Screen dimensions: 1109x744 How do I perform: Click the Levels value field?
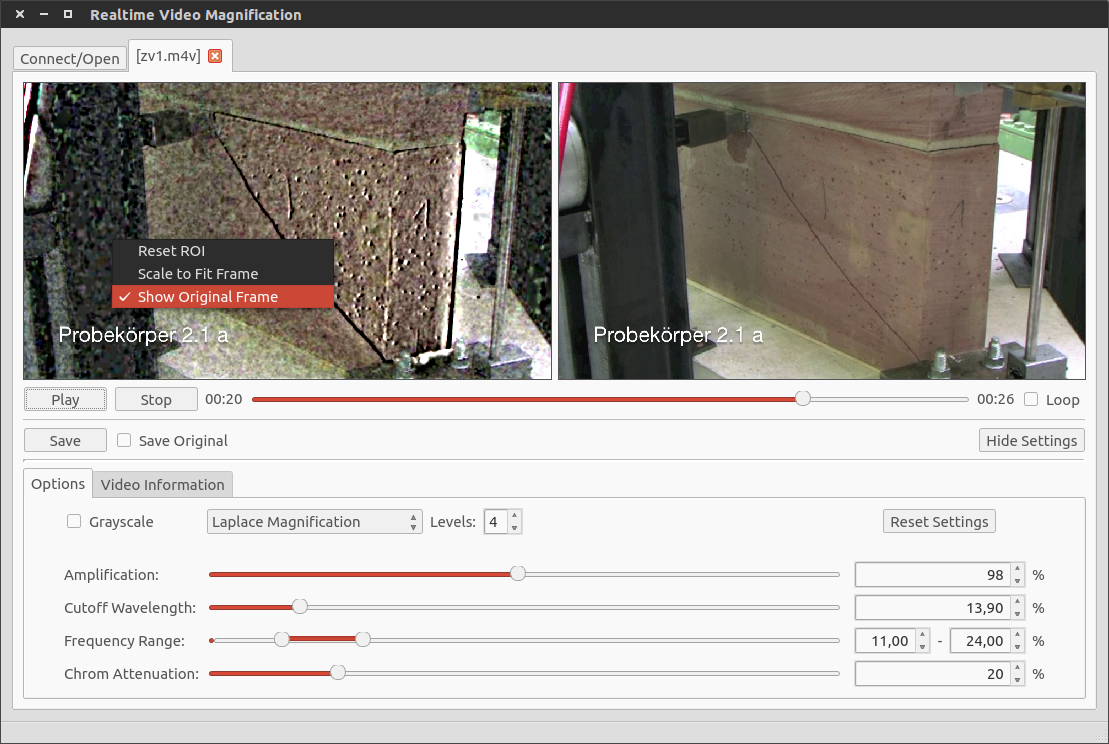pos(495,522)
